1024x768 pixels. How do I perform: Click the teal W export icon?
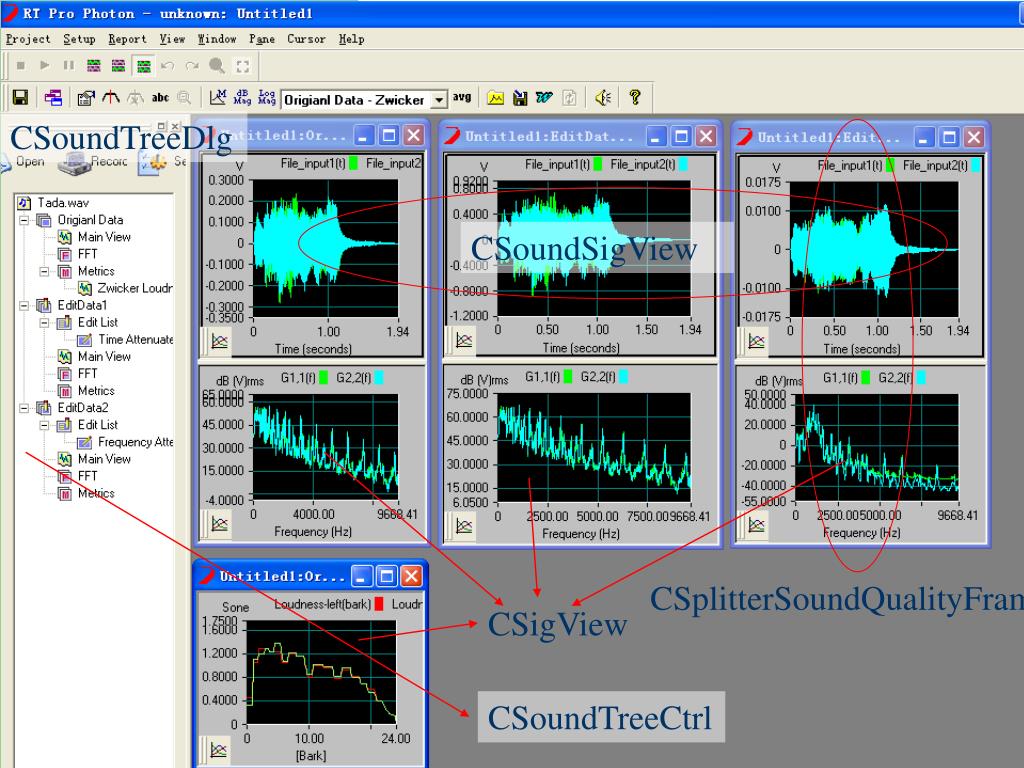[544, 98]
